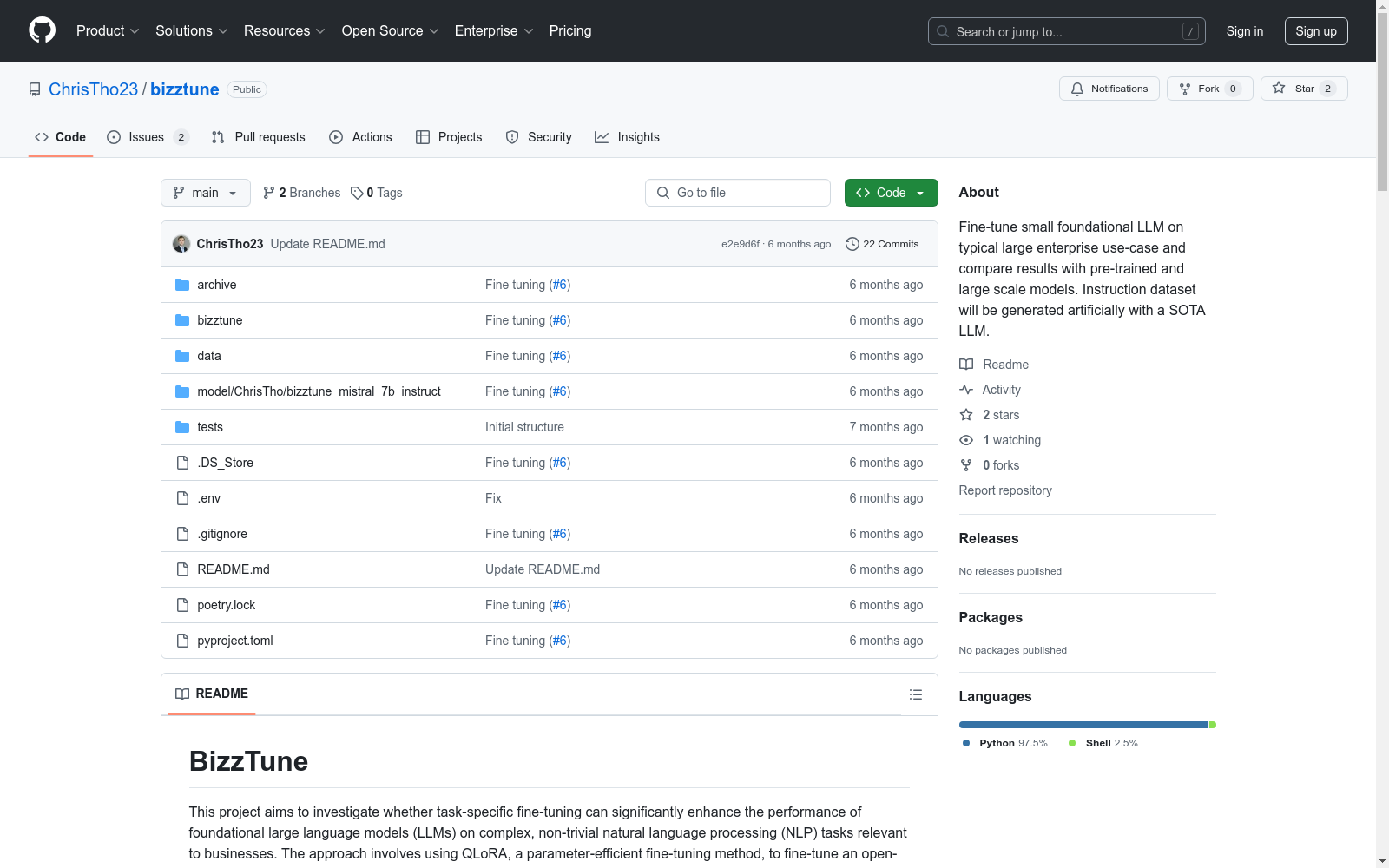Open model/ChrisTho/bizztune_mistral_7b_instruct folder

(319, 391)
